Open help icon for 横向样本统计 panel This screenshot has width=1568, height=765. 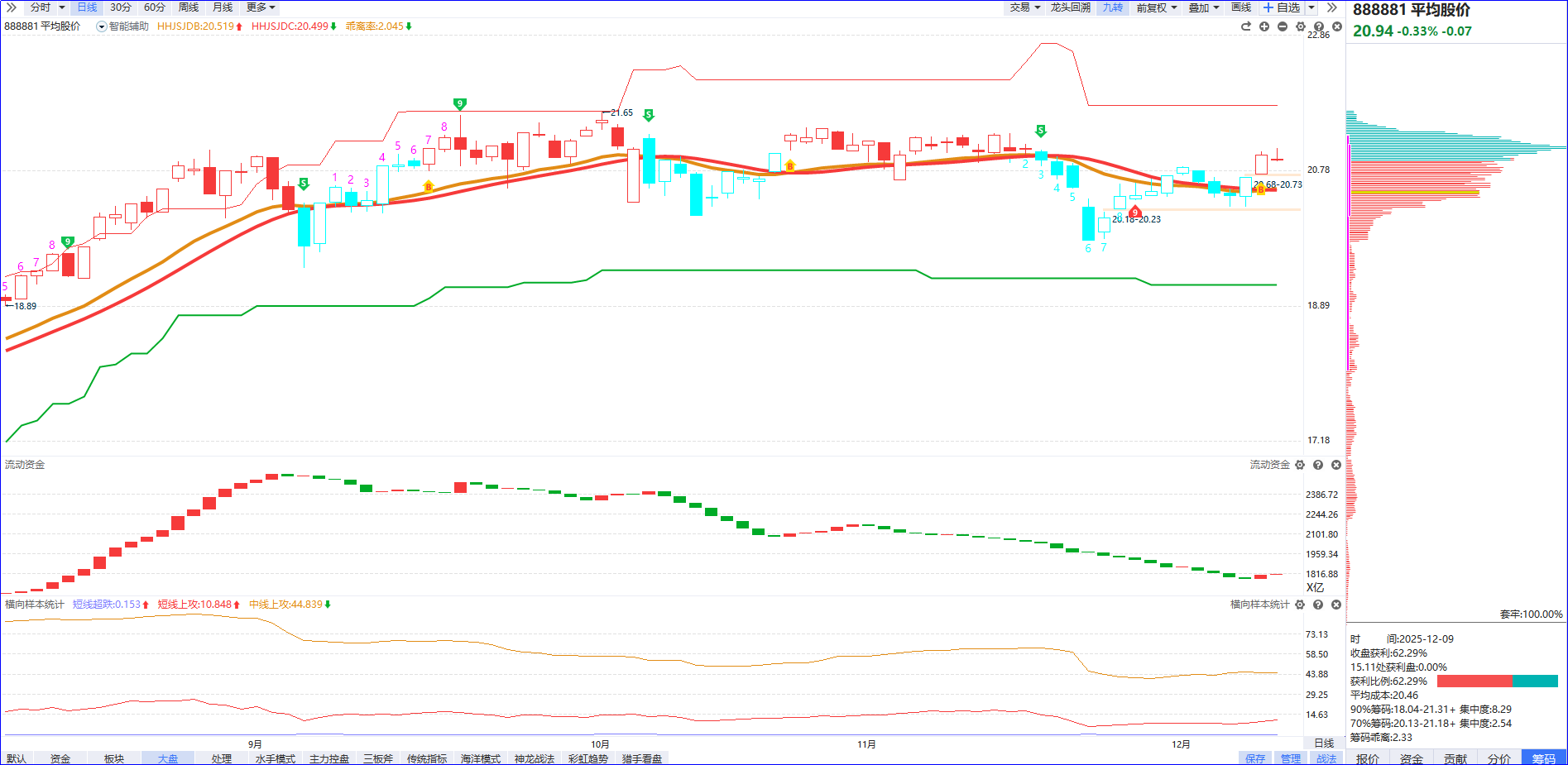click(x=1318, y=605)
